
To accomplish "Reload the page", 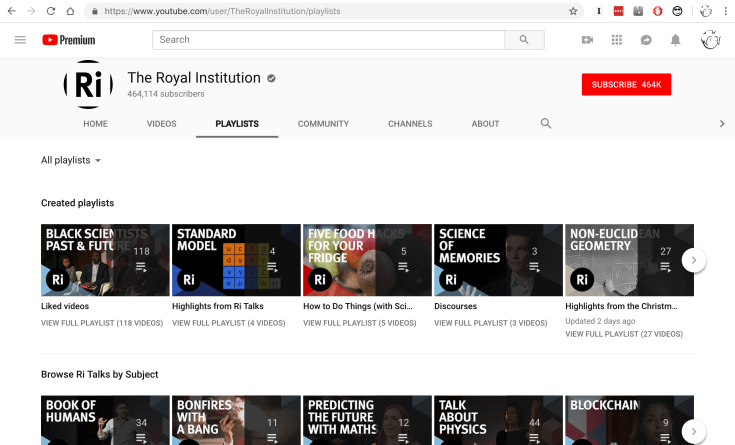I will click(51, 11).
